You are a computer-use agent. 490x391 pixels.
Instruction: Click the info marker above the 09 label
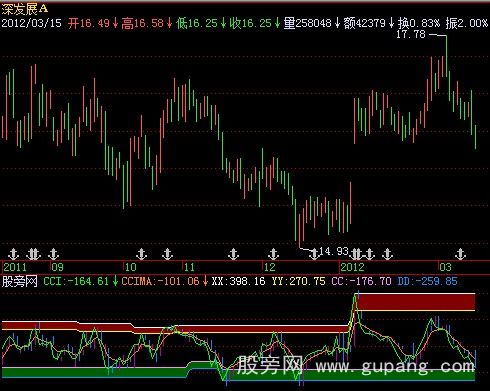(x=53, y=254)
